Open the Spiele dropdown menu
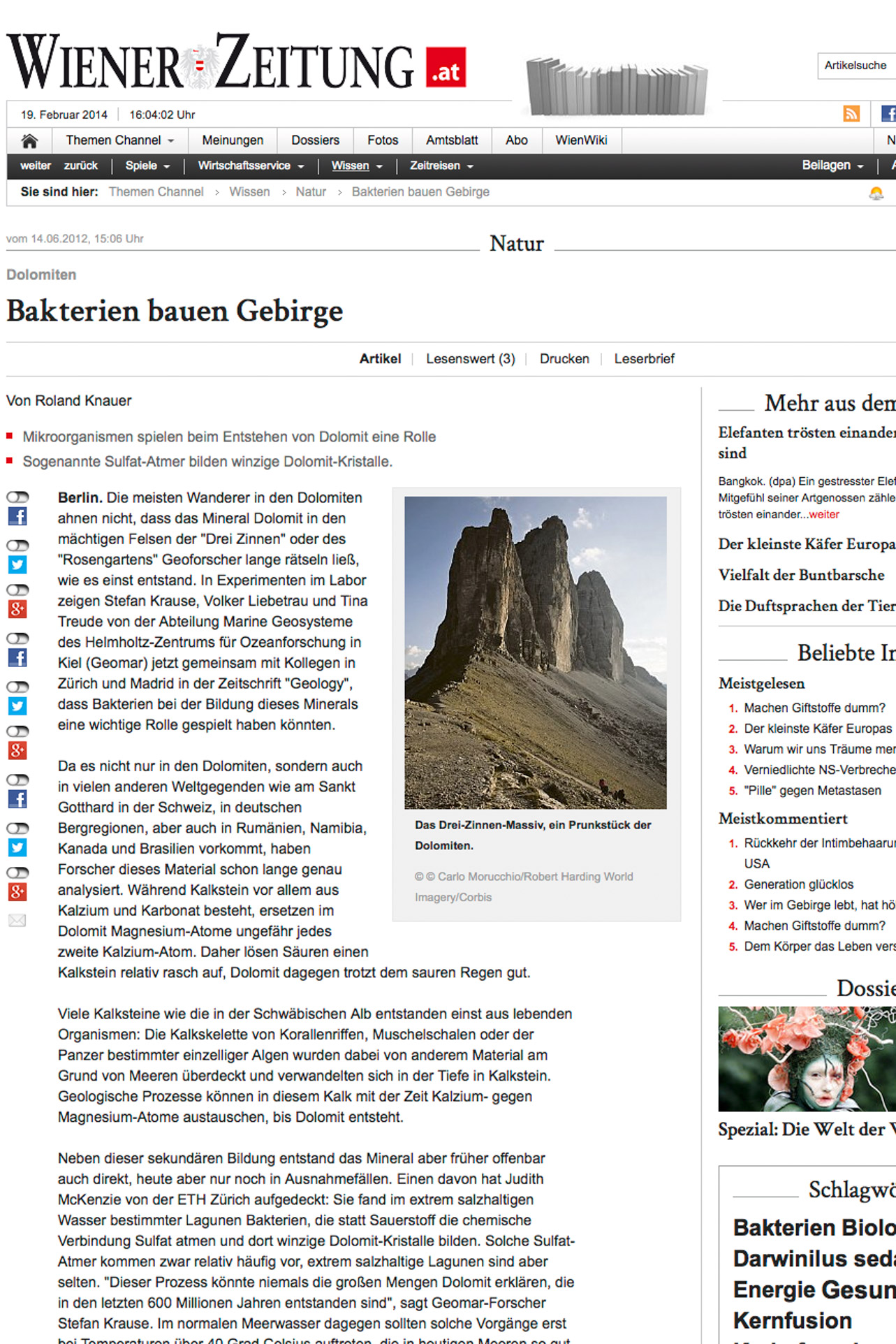This screenshot has width=896, height=1344. (147, 166)
